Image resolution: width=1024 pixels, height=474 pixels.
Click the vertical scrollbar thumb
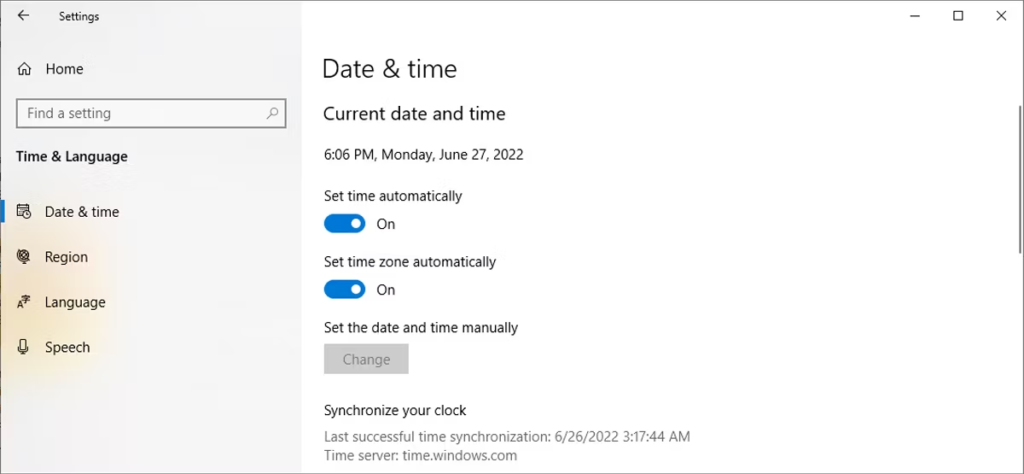coord(1021,178)
